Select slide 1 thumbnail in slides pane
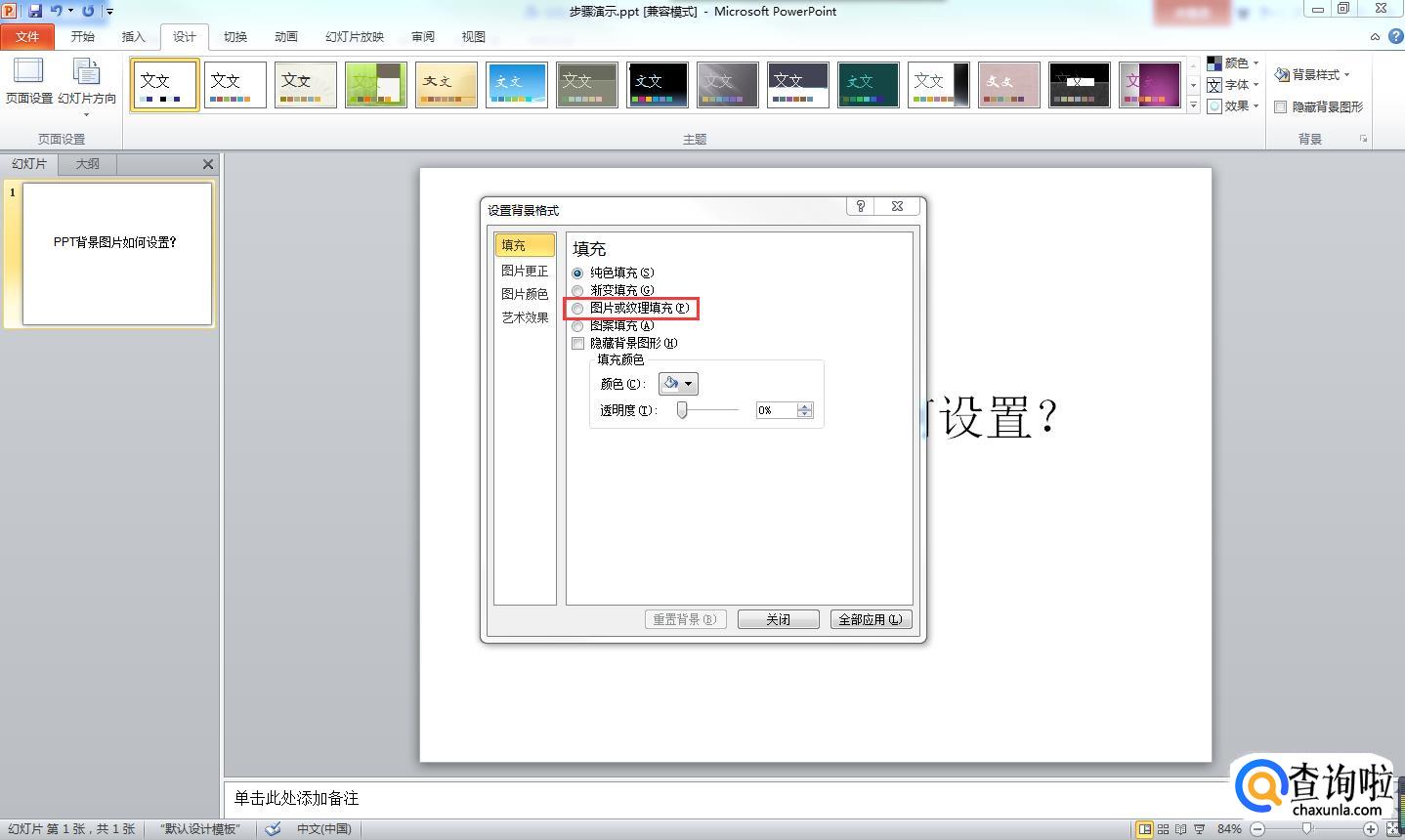 click(117, 253)
